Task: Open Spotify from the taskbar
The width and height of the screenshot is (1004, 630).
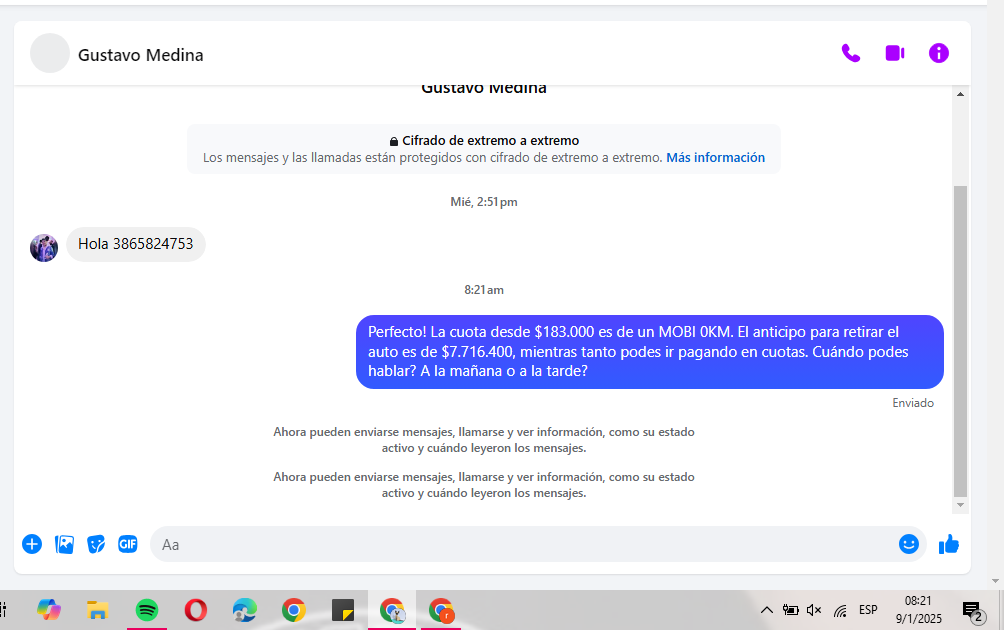Action: [x=147, y=610]
